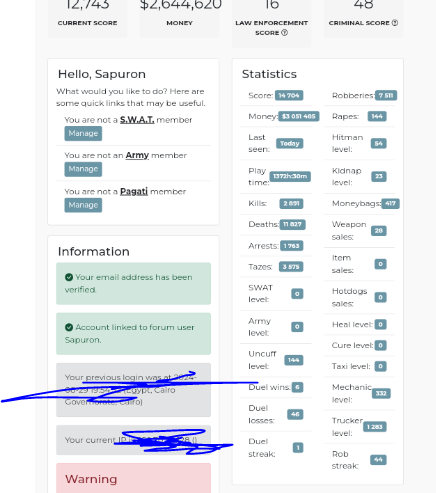Image resolution: width=436 pixels, height=493 pixels.
Task: Click the Information heading
Action: pyautogui.click(x=94, y=252)
